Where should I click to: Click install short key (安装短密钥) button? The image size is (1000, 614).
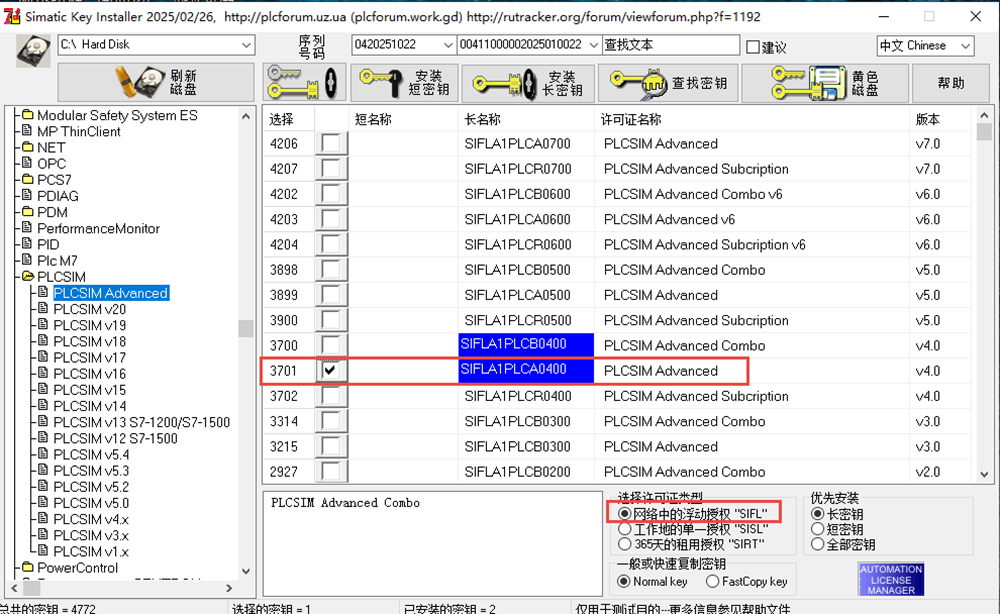pos(405,83)
